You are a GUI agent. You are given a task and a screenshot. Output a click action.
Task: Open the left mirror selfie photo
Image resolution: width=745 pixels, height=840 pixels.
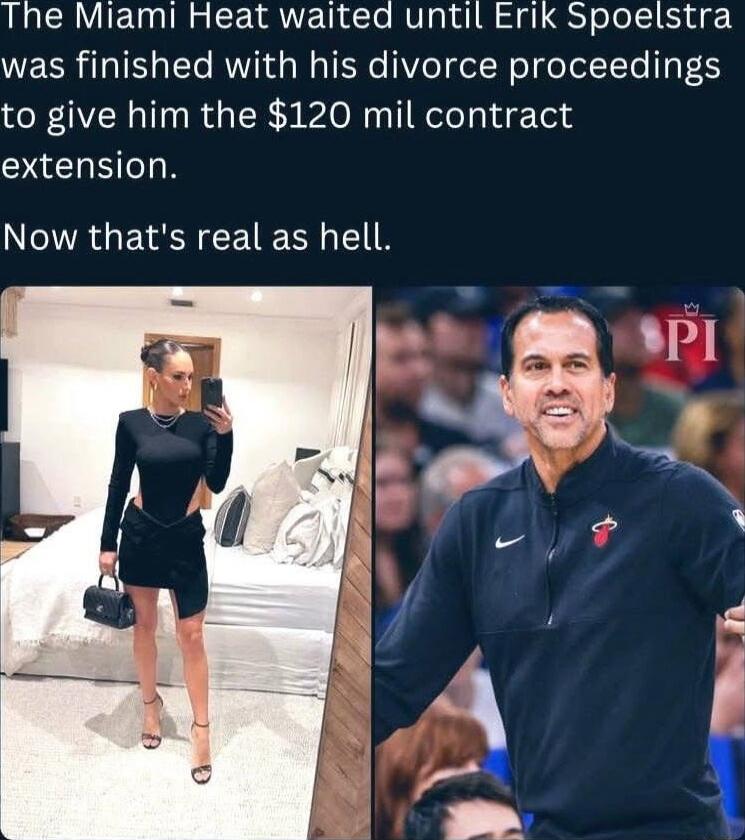186,562
